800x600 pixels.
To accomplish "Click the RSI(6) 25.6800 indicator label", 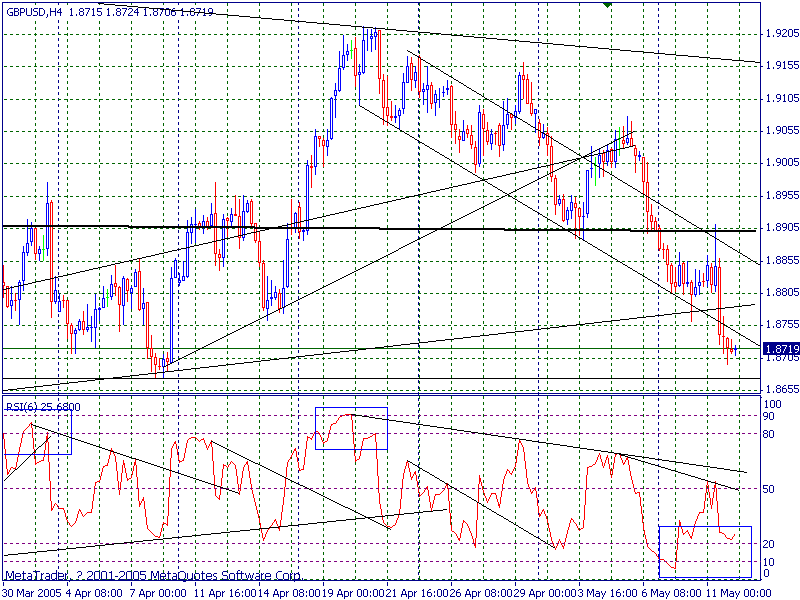I will click(47, 407).
